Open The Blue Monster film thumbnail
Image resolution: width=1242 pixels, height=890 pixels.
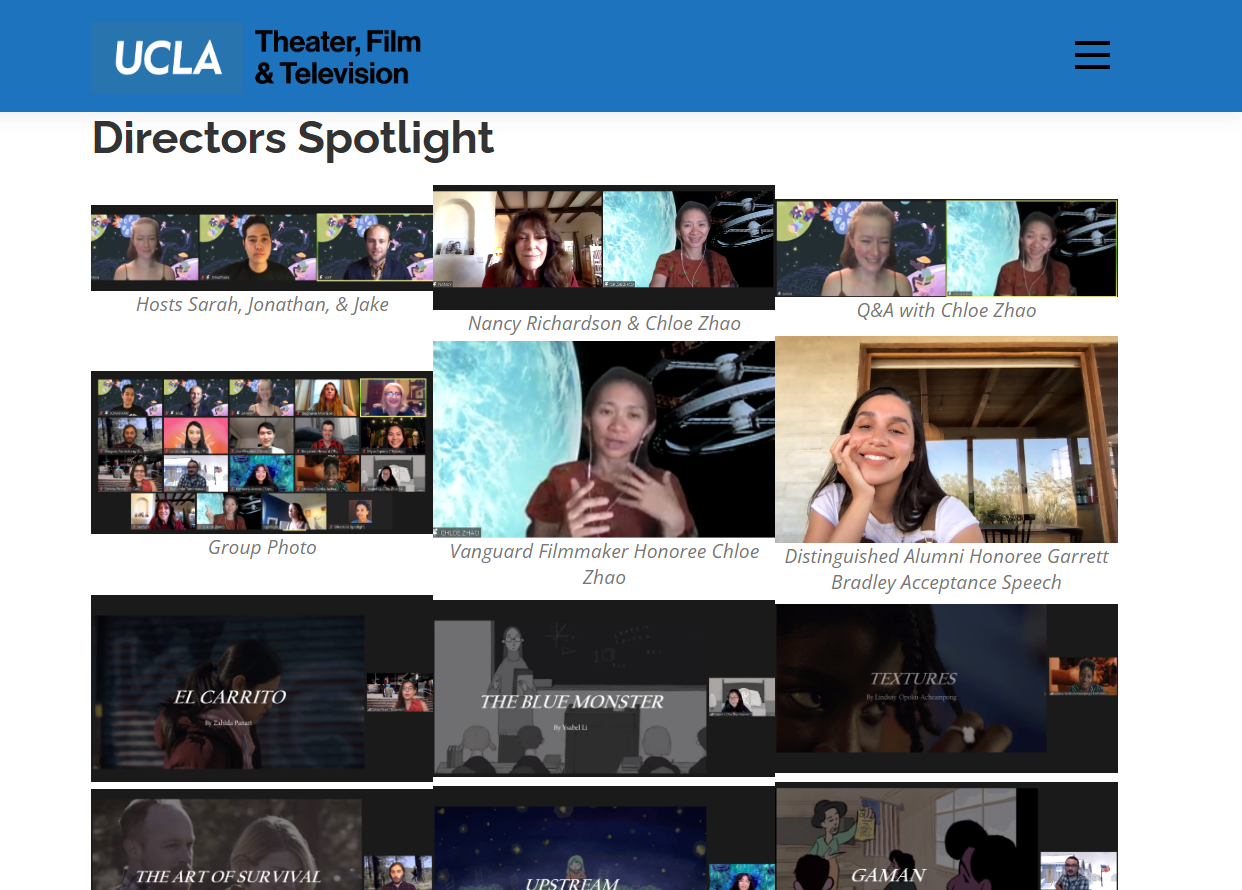pyautogui.click(x=604, y=688)
